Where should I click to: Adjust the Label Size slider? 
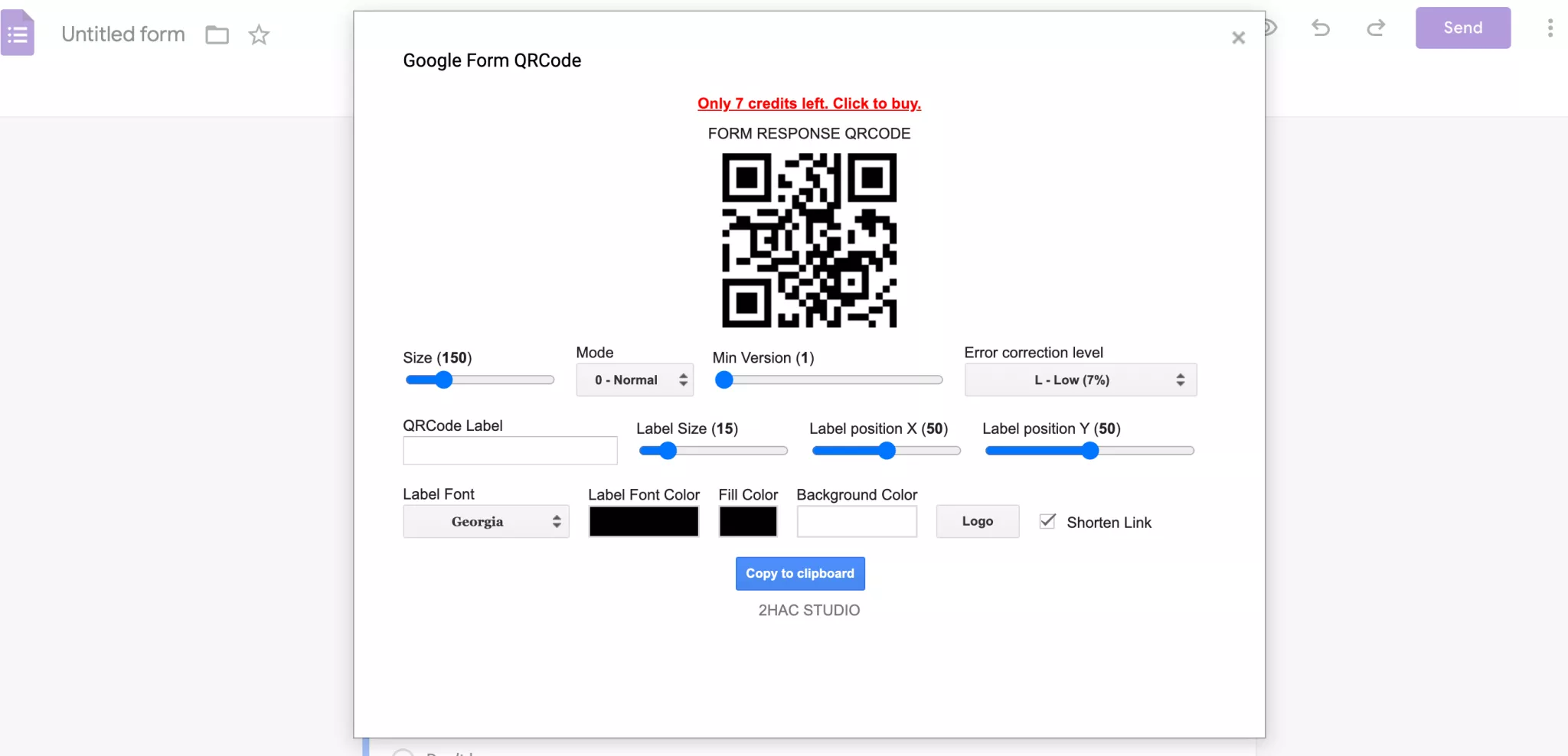(x=714, y=451)
